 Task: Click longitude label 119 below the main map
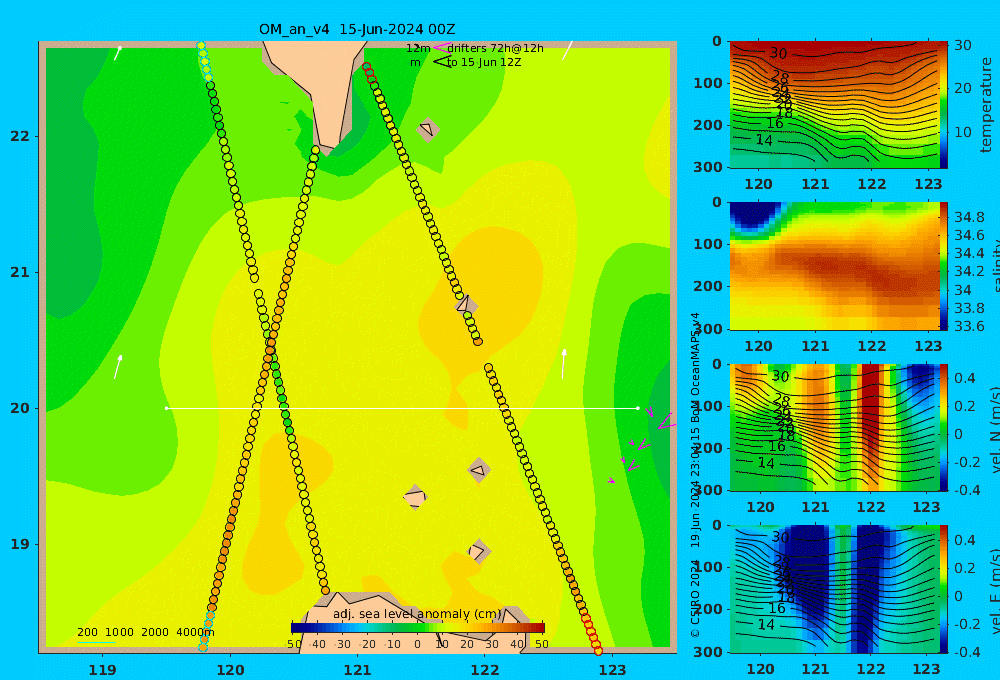[102, 670]
